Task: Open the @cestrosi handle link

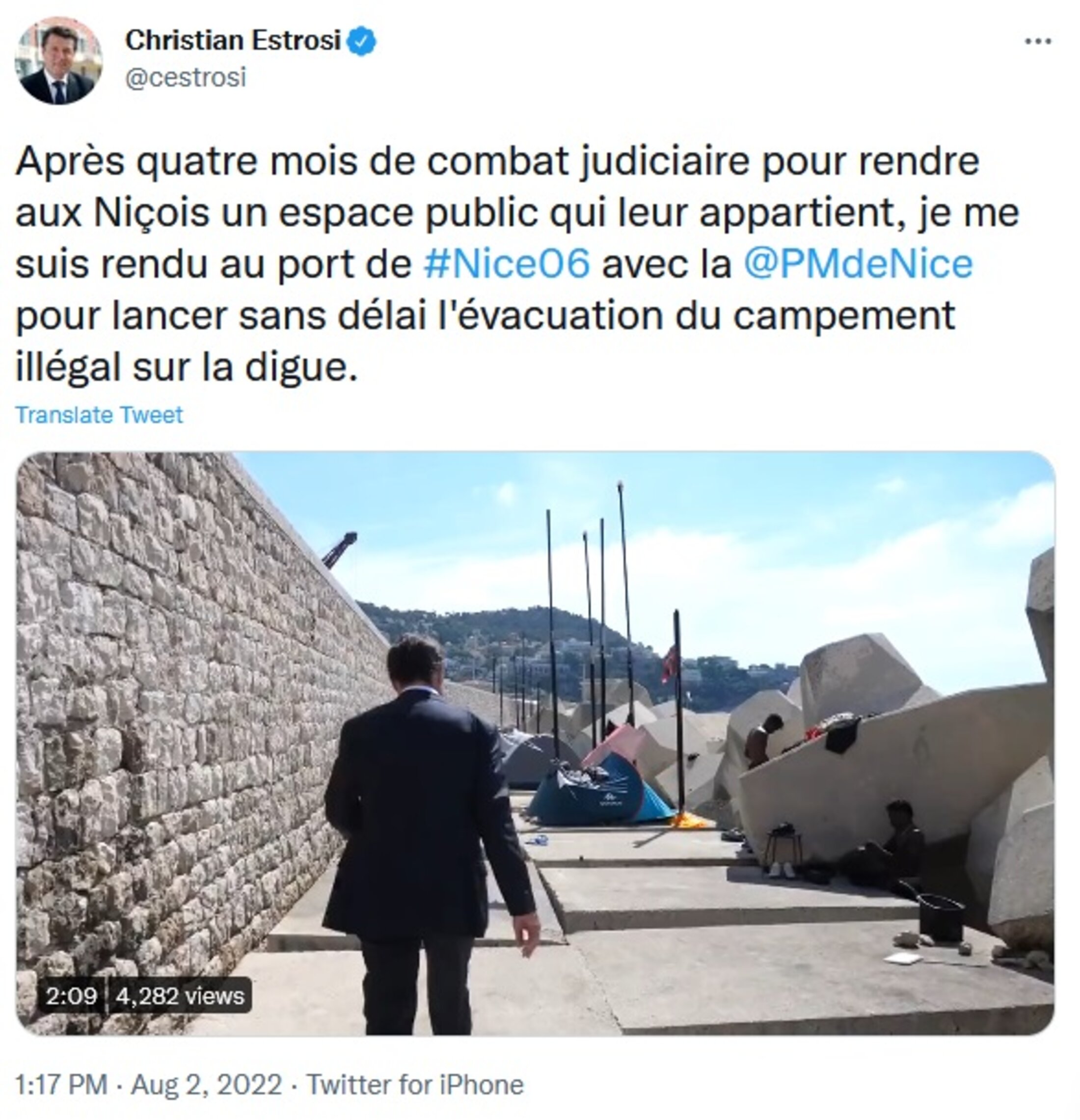Action: click(186, 78)
